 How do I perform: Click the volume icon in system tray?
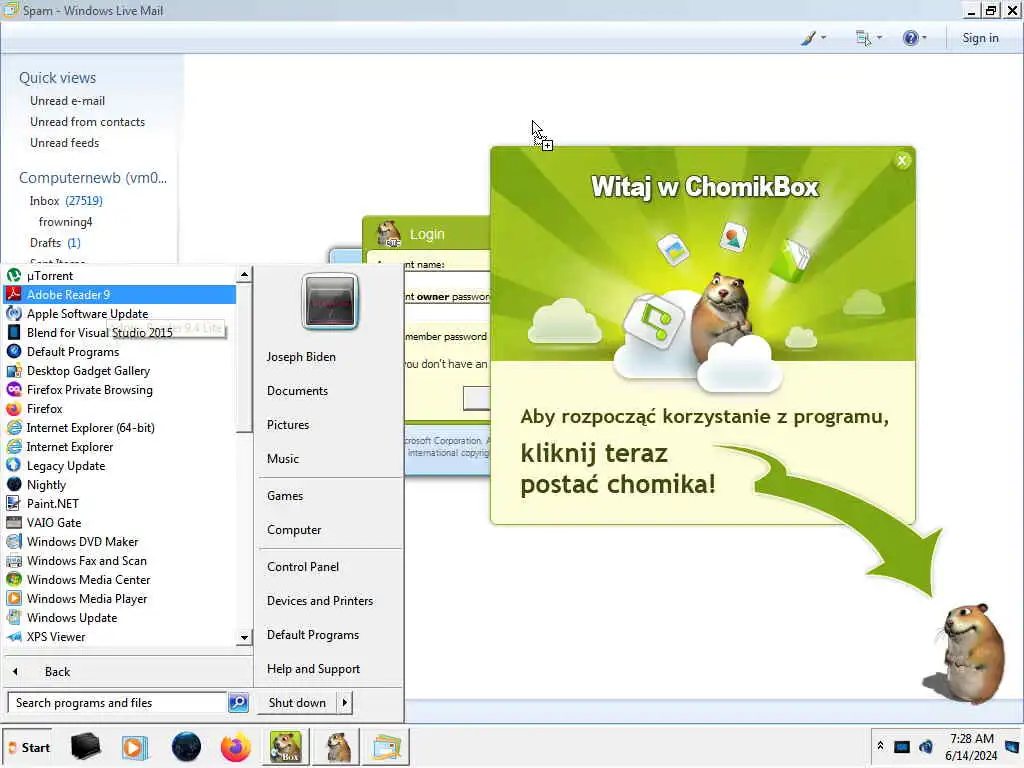coord(925,747)
